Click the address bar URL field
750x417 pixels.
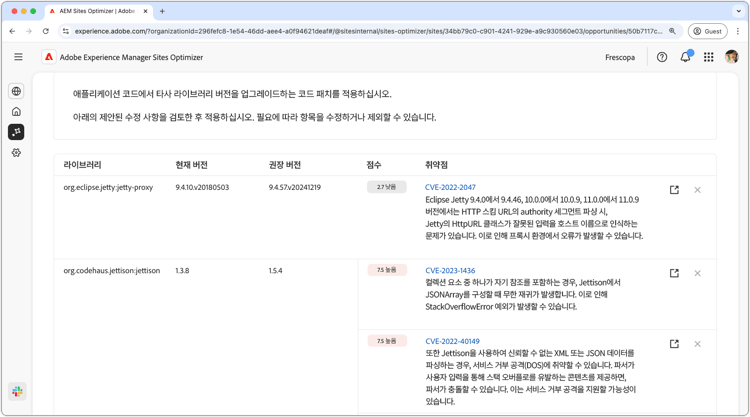pos(368,31)
